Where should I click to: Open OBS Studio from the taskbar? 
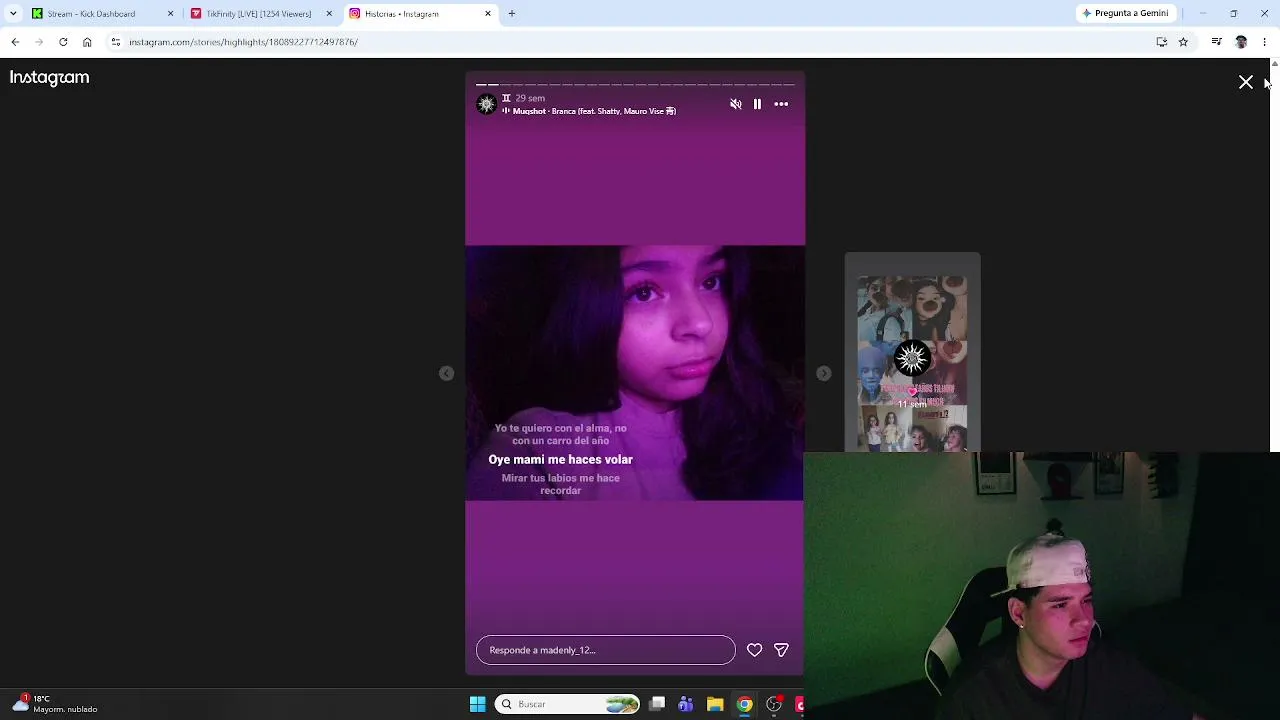click(774, 704)
